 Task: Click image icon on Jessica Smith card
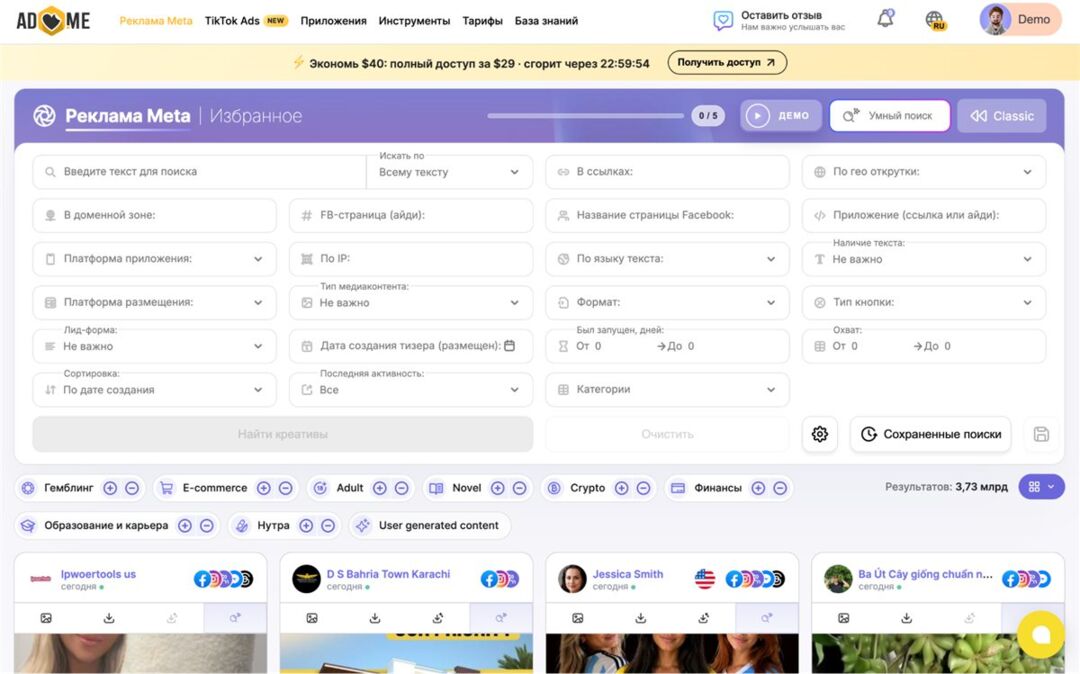coord(578,618)
